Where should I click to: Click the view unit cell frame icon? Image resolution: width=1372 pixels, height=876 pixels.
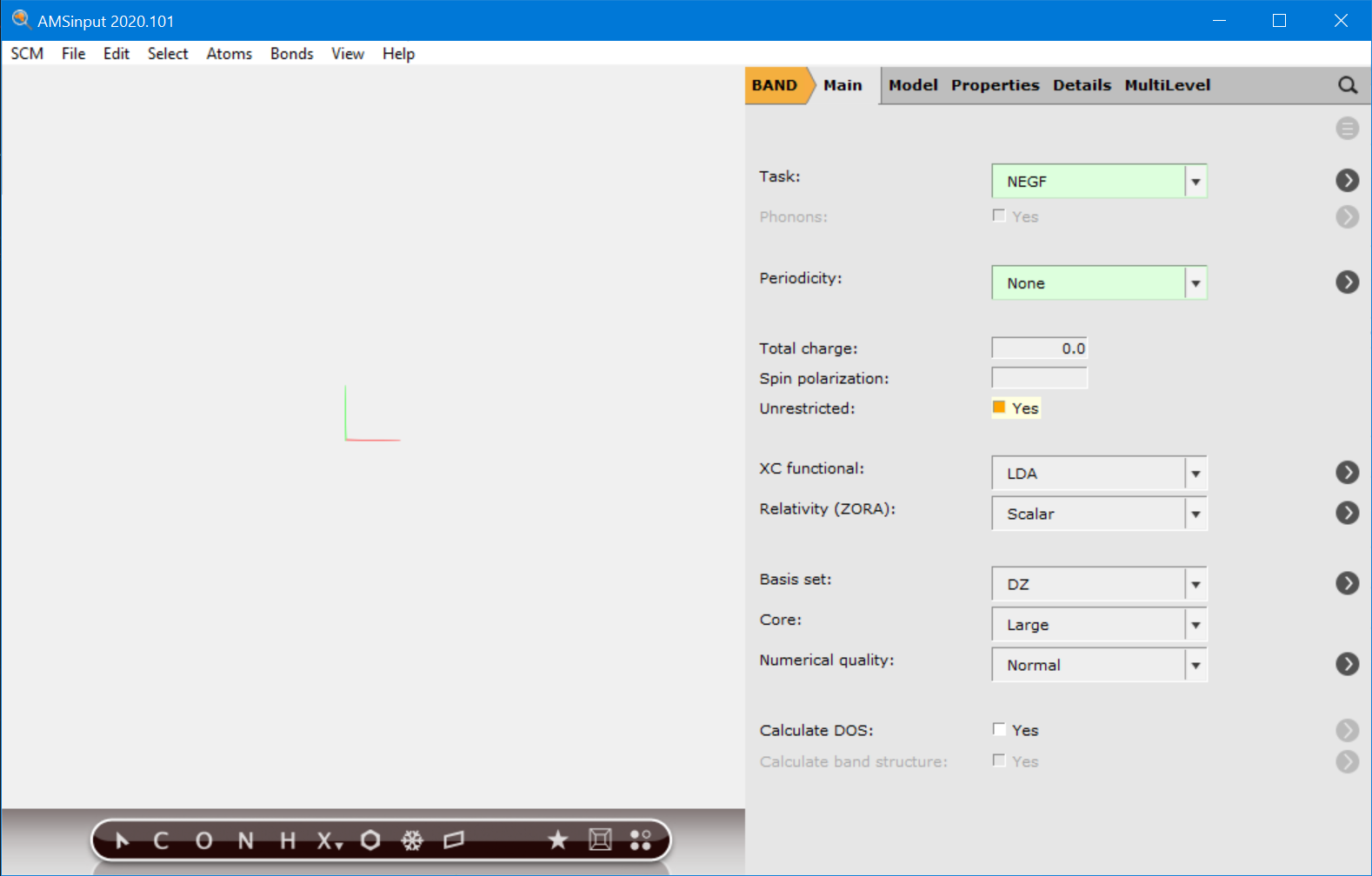(x=600, y=840)
